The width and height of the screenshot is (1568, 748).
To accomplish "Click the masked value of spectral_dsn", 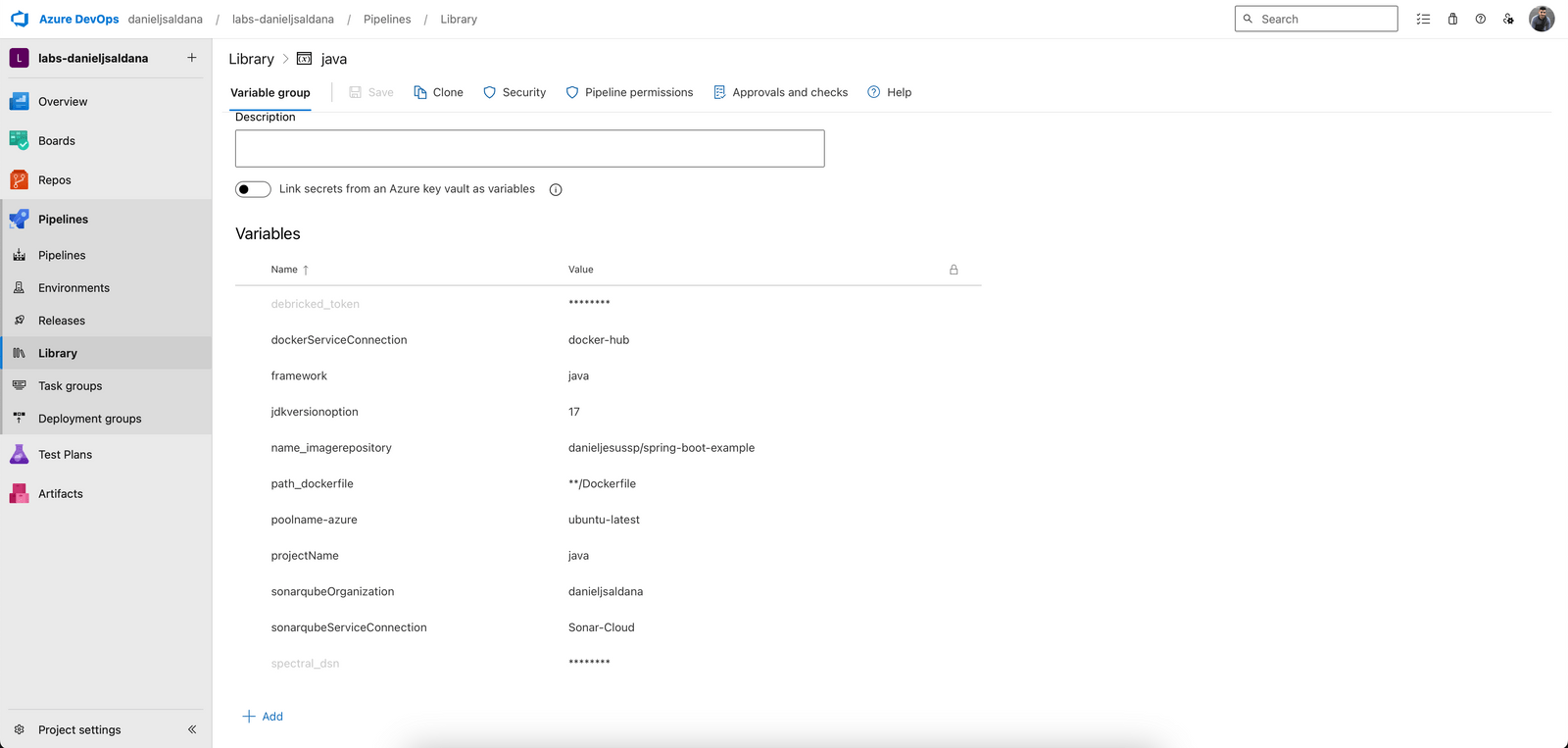I will pos(589,663).
